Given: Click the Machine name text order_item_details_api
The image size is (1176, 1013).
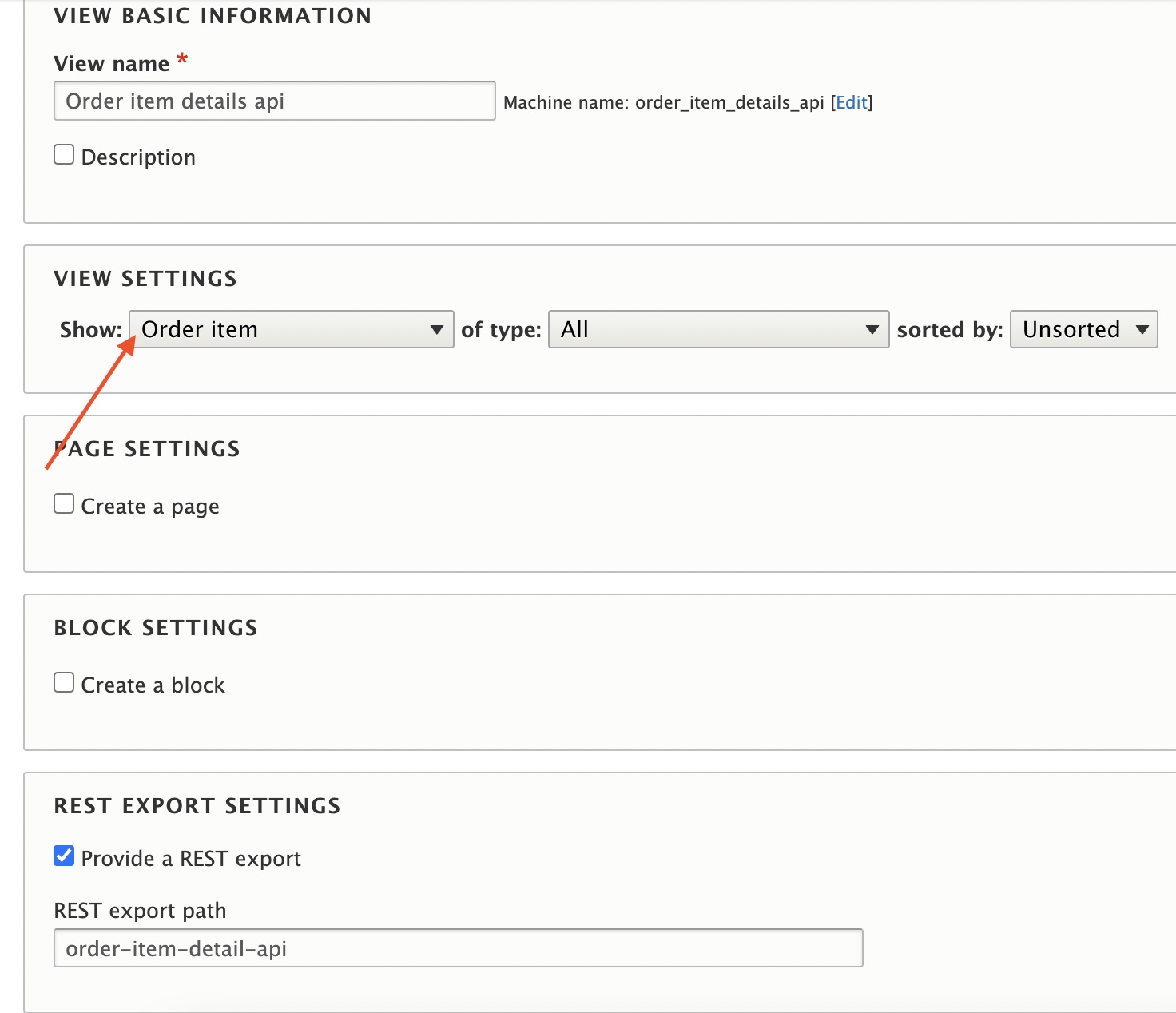Looking at the screenshot, I should point(729,102).
